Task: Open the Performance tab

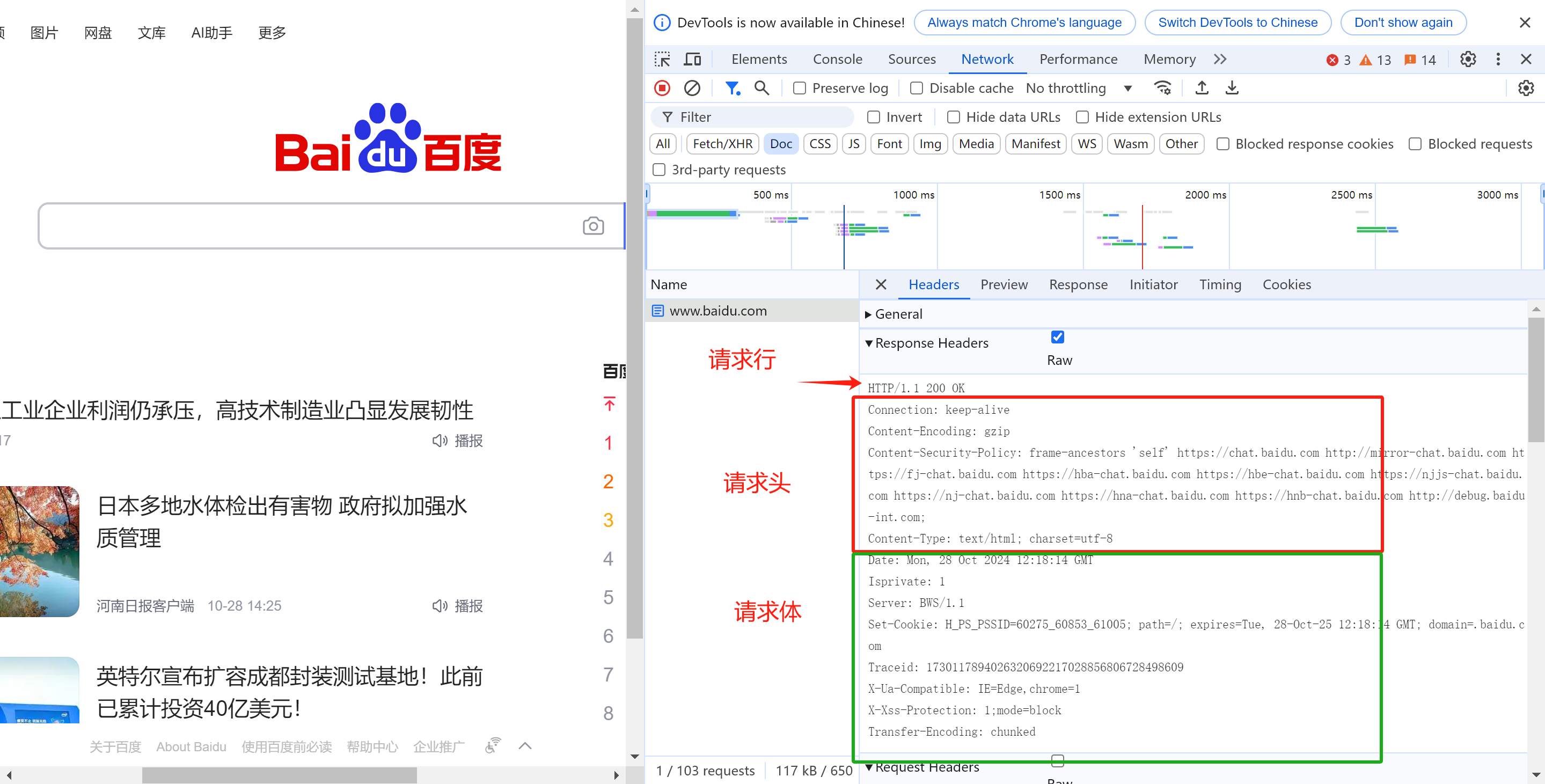Action: point(1078,59)
